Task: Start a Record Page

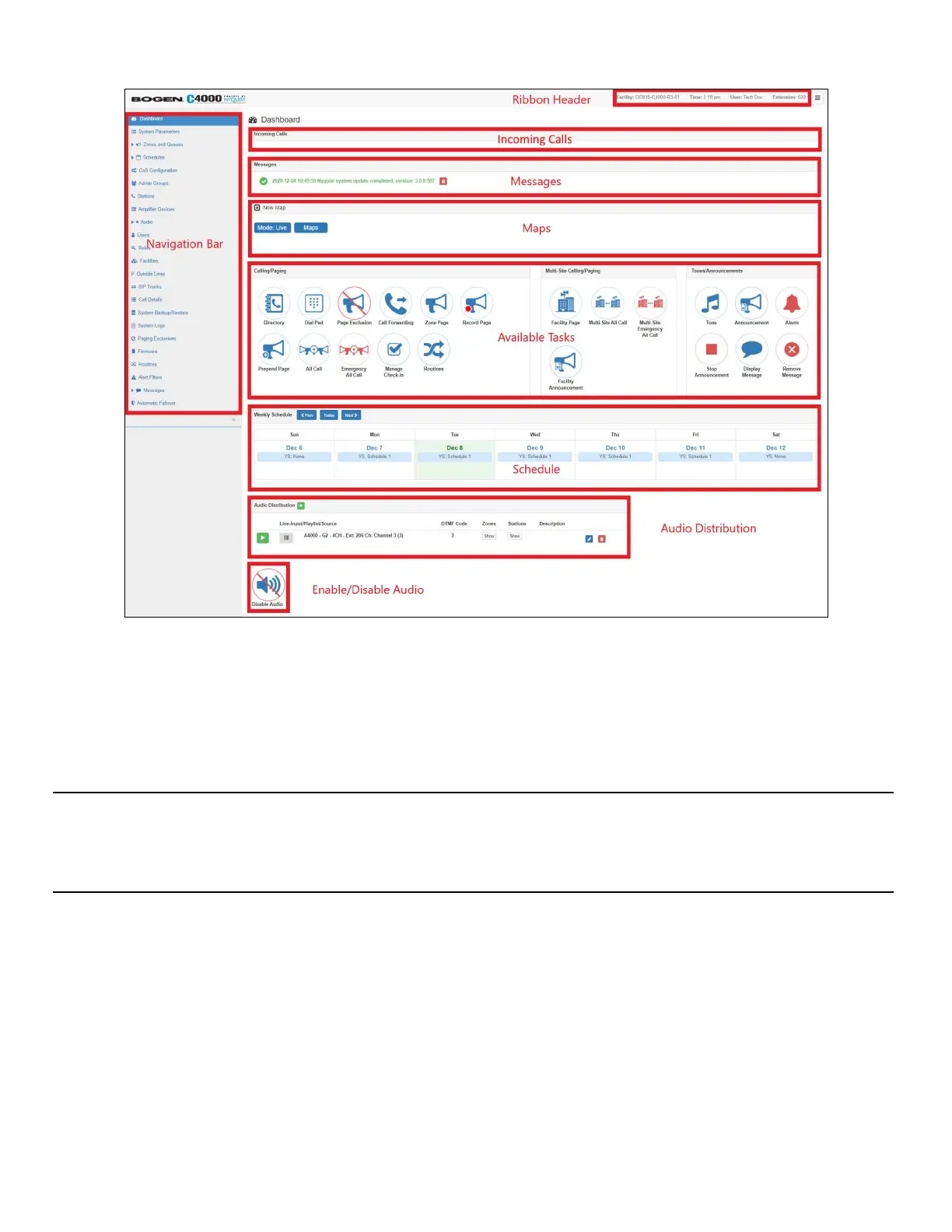Action: (x=477, y=303)
